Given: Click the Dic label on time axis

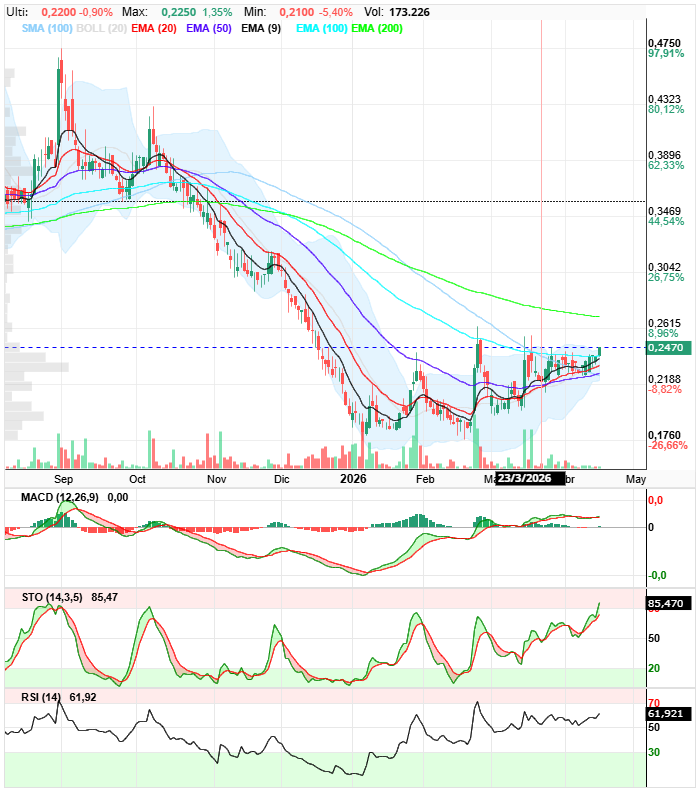Looking at the screenshot, I should [x=281, y=479].
